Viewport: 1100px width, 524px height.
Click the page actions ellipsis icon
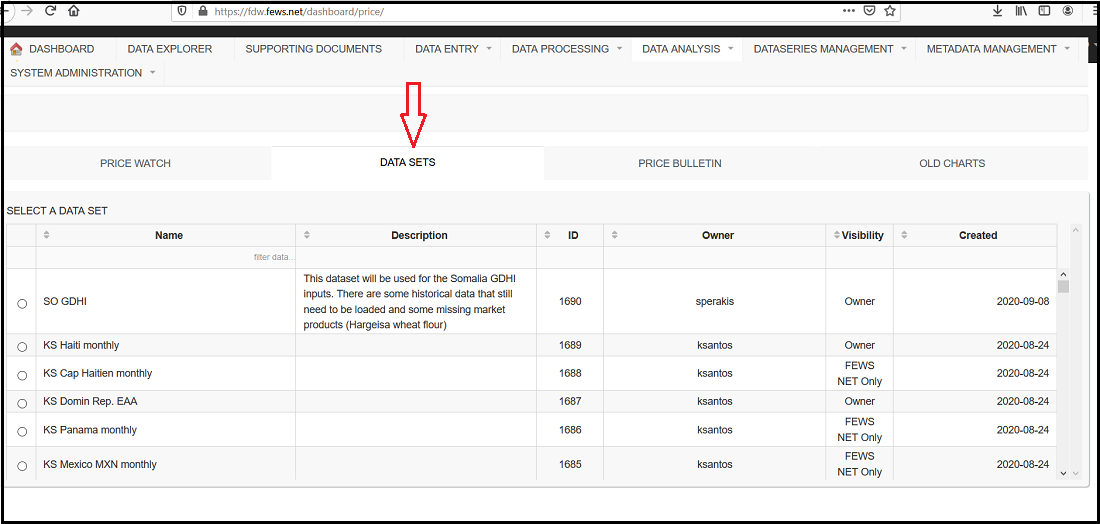[x=848, y=11]
